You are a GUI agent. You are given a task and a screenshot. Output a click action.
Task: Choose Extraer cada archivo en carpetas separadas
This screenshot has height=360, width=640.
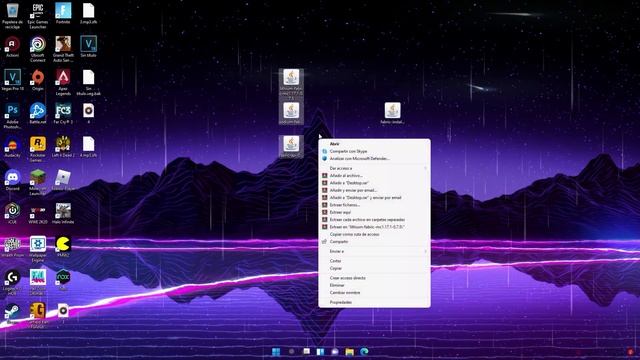[x=367, y=220]
